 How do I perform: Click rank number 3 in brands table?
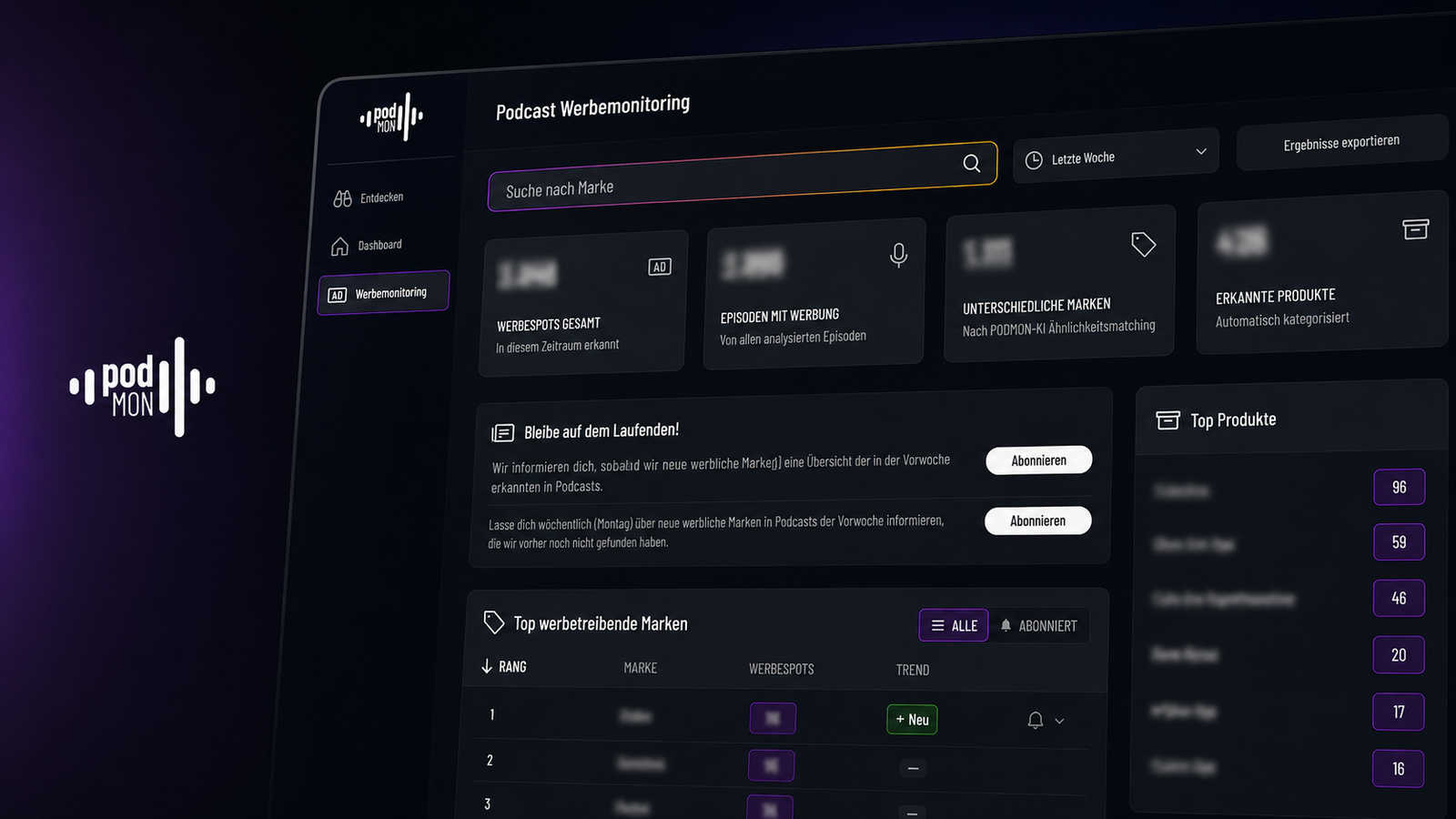coord(488,804)
